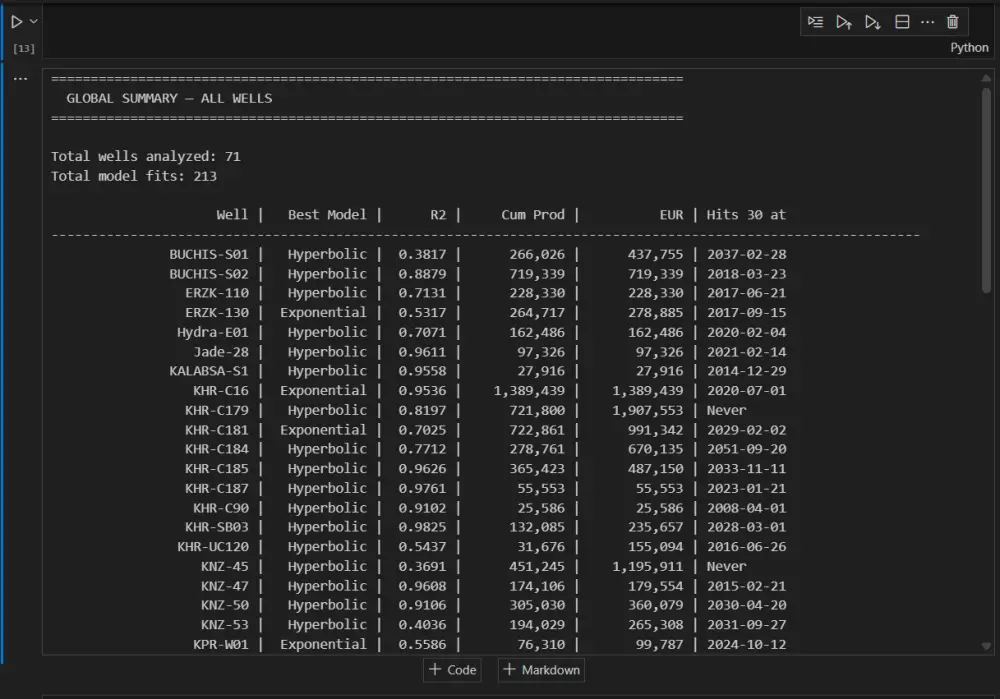Click R2 value 0.9761 for KHR-C187
This screenshot has width=1000, height=699.
(x=422, y=489)
